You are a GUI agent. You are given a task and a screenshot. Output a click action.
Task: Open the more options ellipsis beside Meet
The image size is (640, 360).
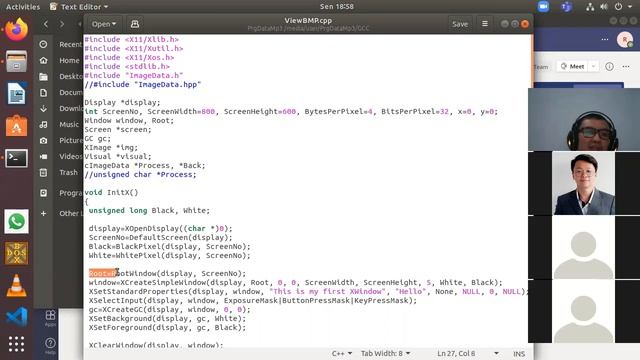(x=626, y=66)
